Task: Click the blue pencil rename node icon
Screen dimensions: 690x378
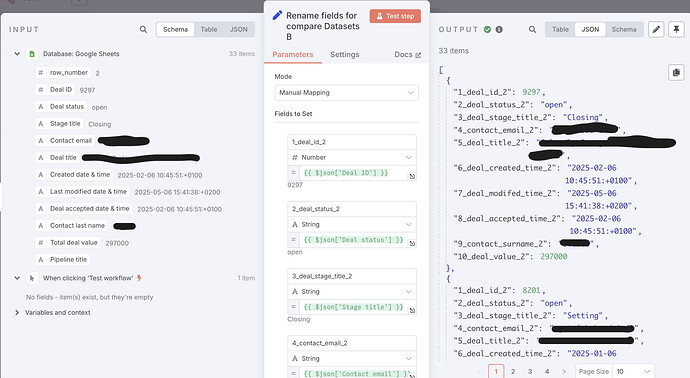Action: [x=277, y=15]
